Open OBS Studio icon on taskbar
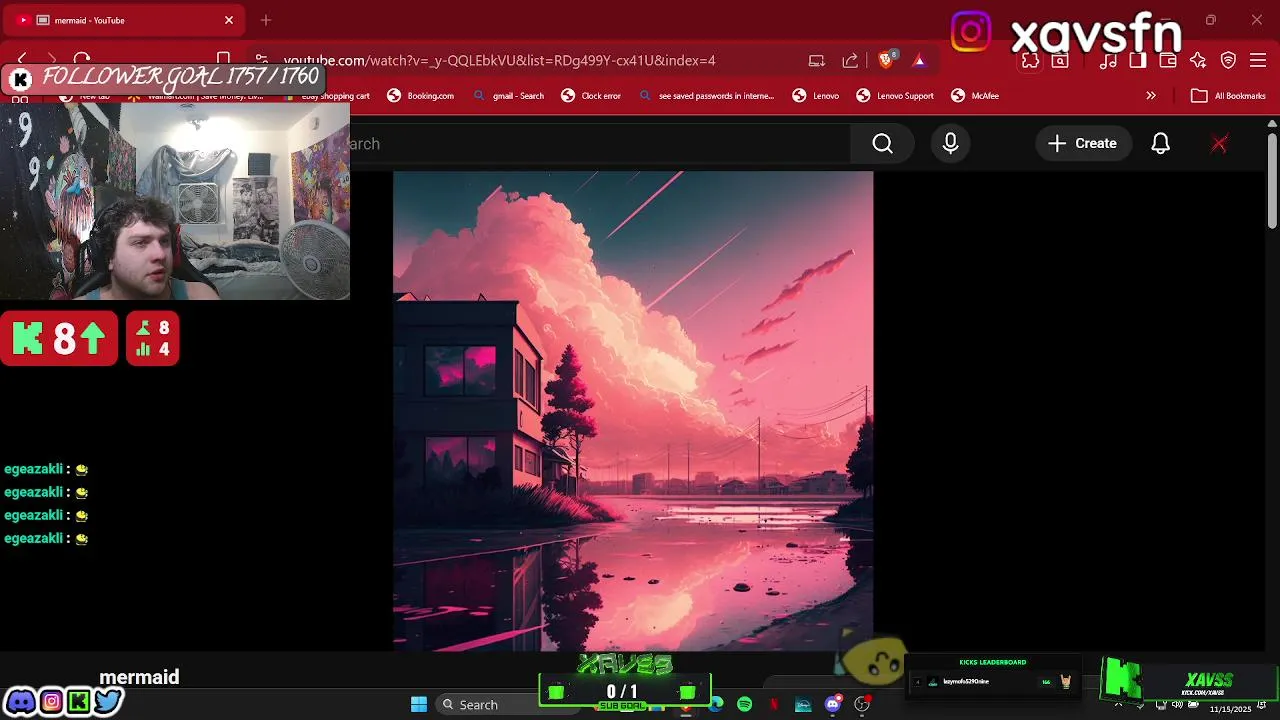This screenshot has height=720, width=1280. pyautogui.click(x=862, y=704)
